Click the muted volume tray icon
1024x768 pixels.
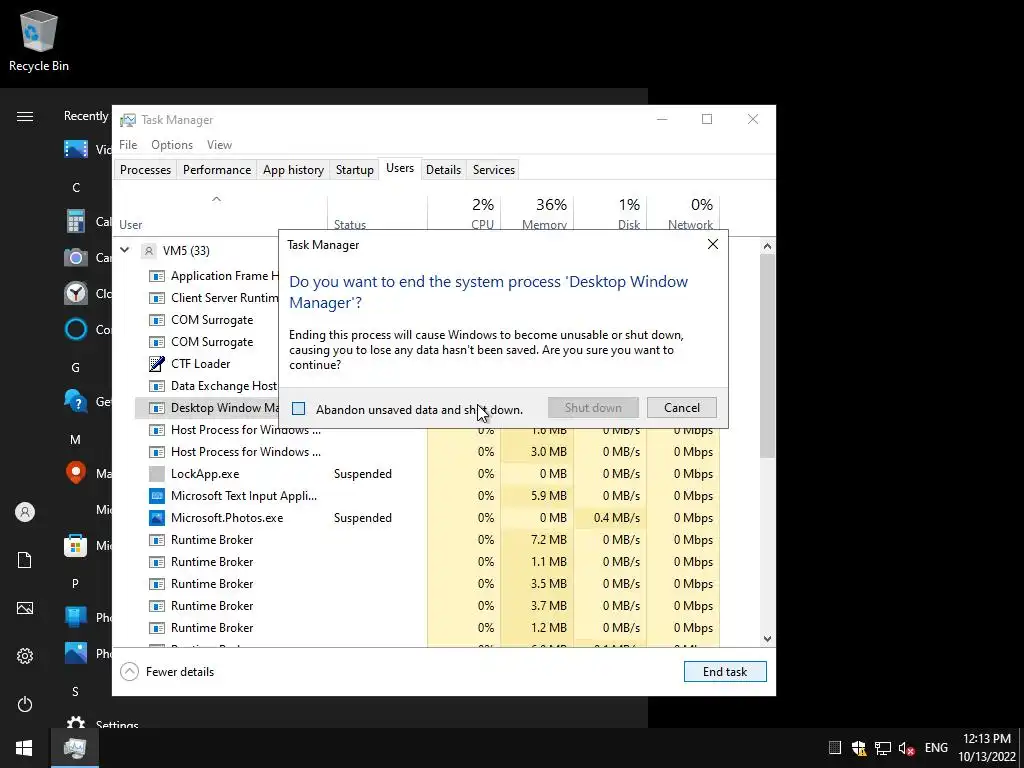click(906, 748)
